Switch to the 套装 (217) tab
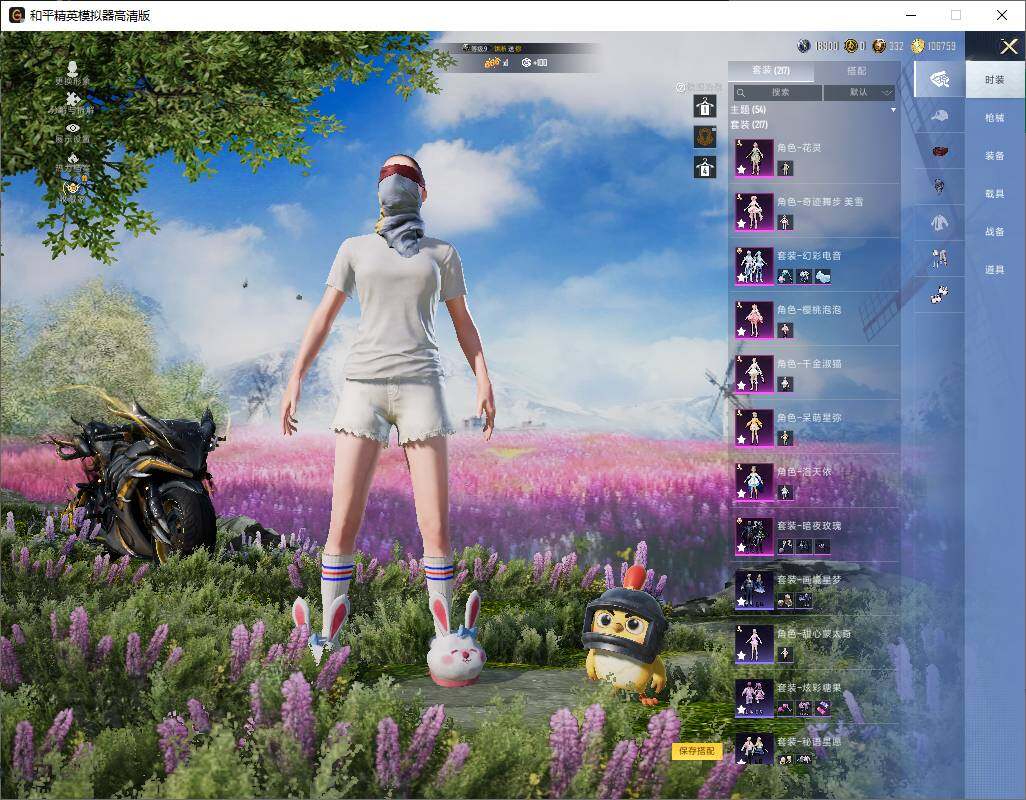The image size is (1026, 800). [x=771, y=71]
